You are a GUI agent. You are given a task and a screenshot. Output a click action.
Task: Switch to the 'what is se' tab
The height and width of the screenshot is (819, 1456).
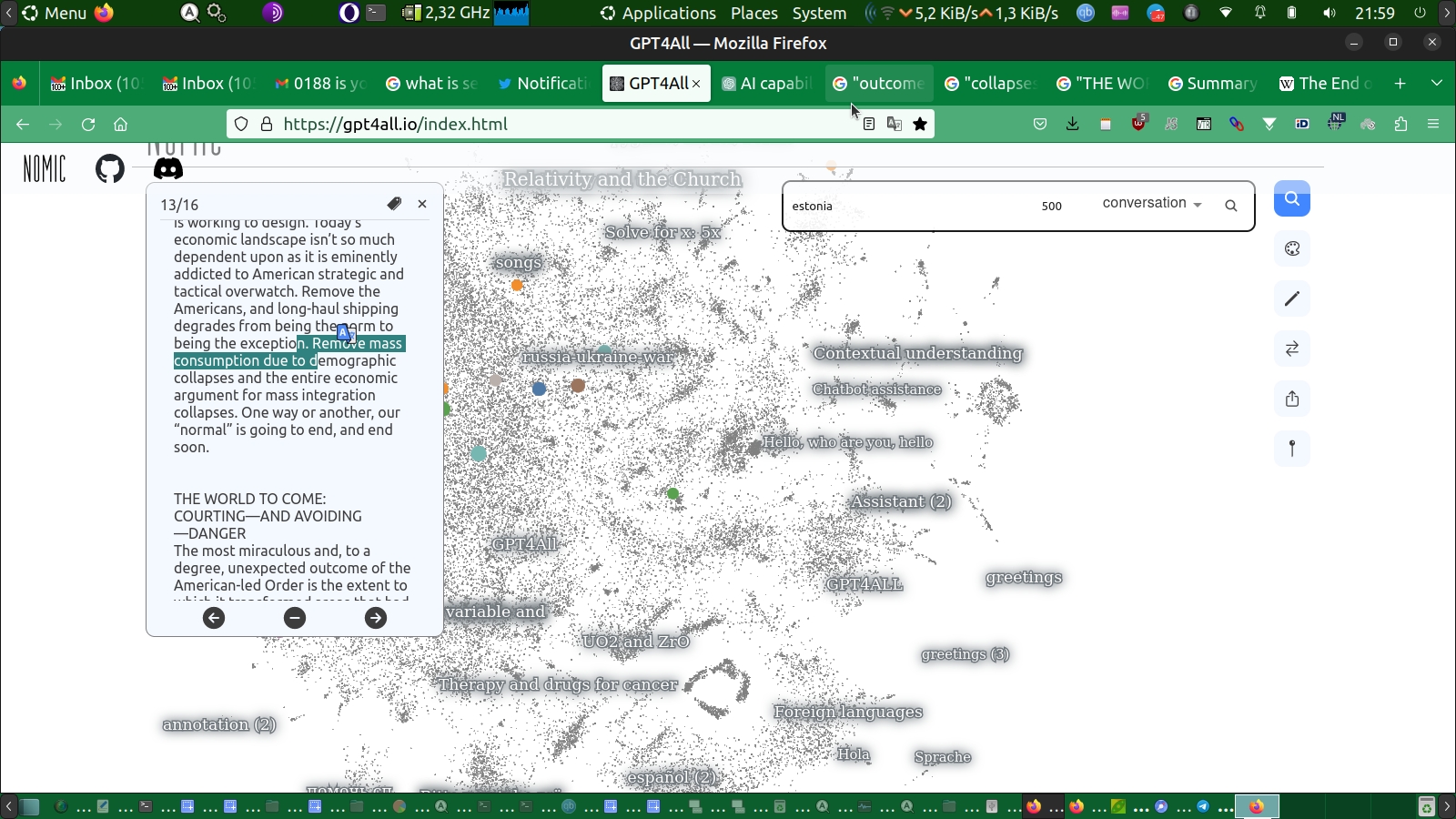pyautogui.click(x=431, y=84)
